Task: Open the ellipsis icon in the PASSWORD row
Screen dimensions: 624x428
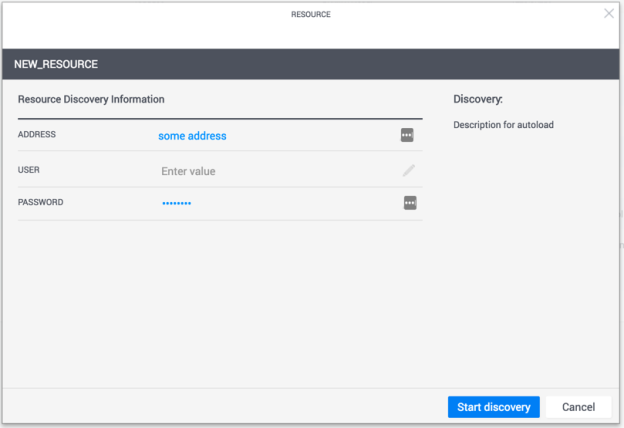Action: coord(409,203)
